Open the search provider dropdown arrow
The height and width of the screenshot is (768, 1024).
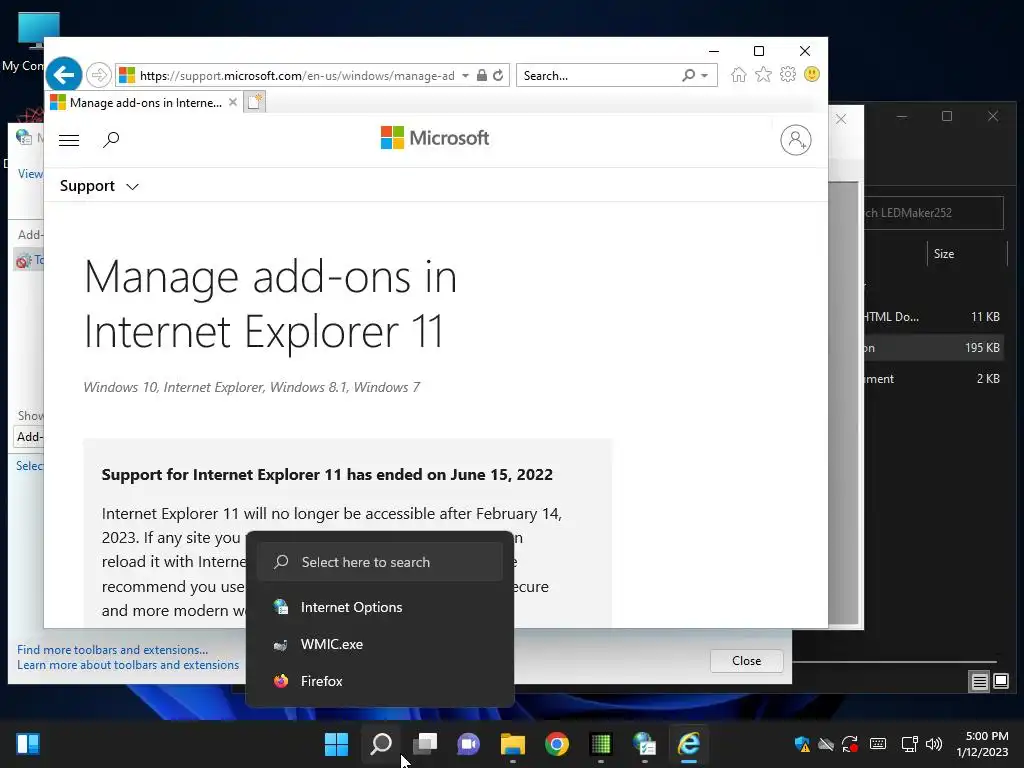coord(705,76)
